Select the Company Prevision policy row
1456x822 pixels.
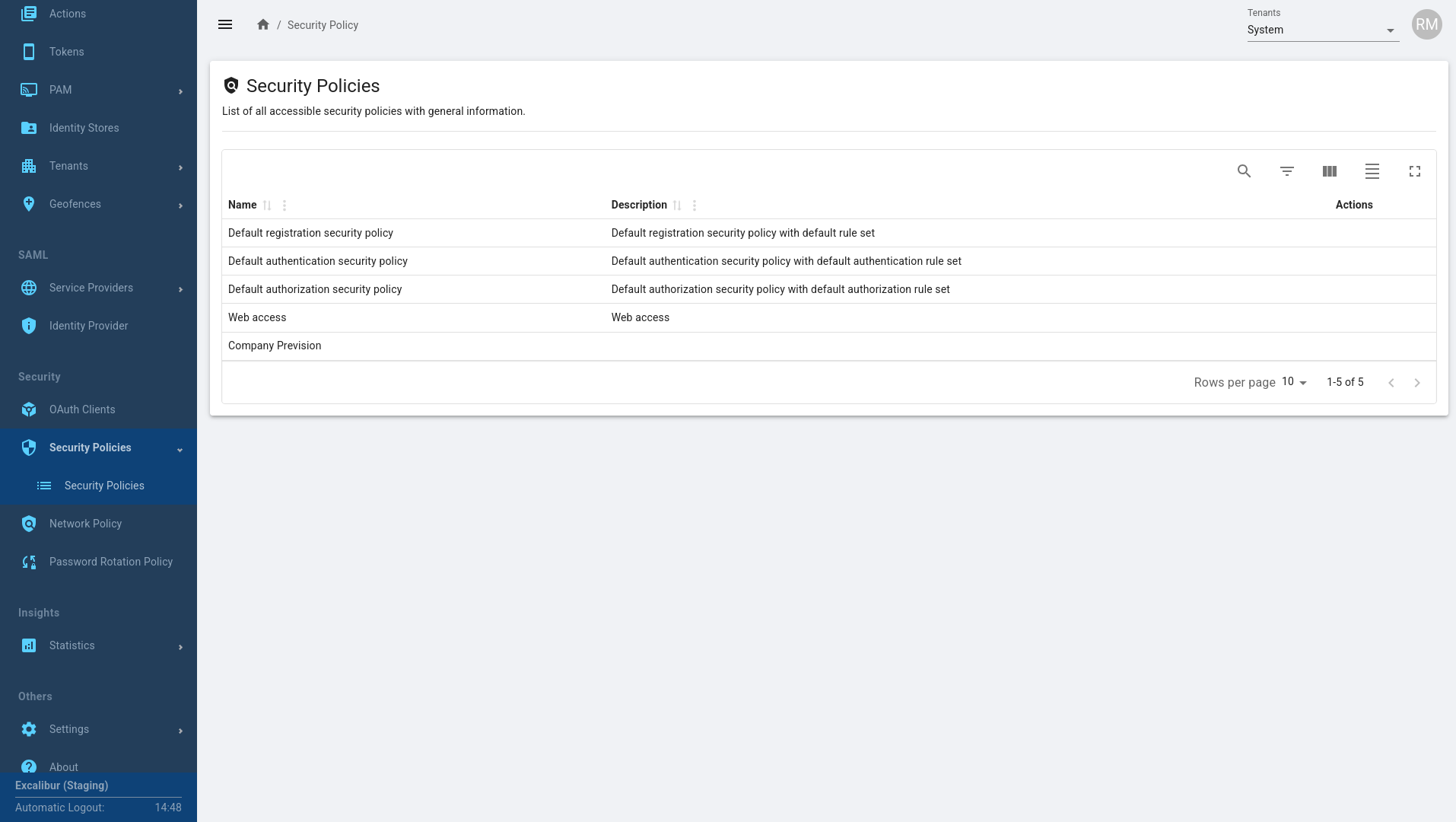coord(275,346)
